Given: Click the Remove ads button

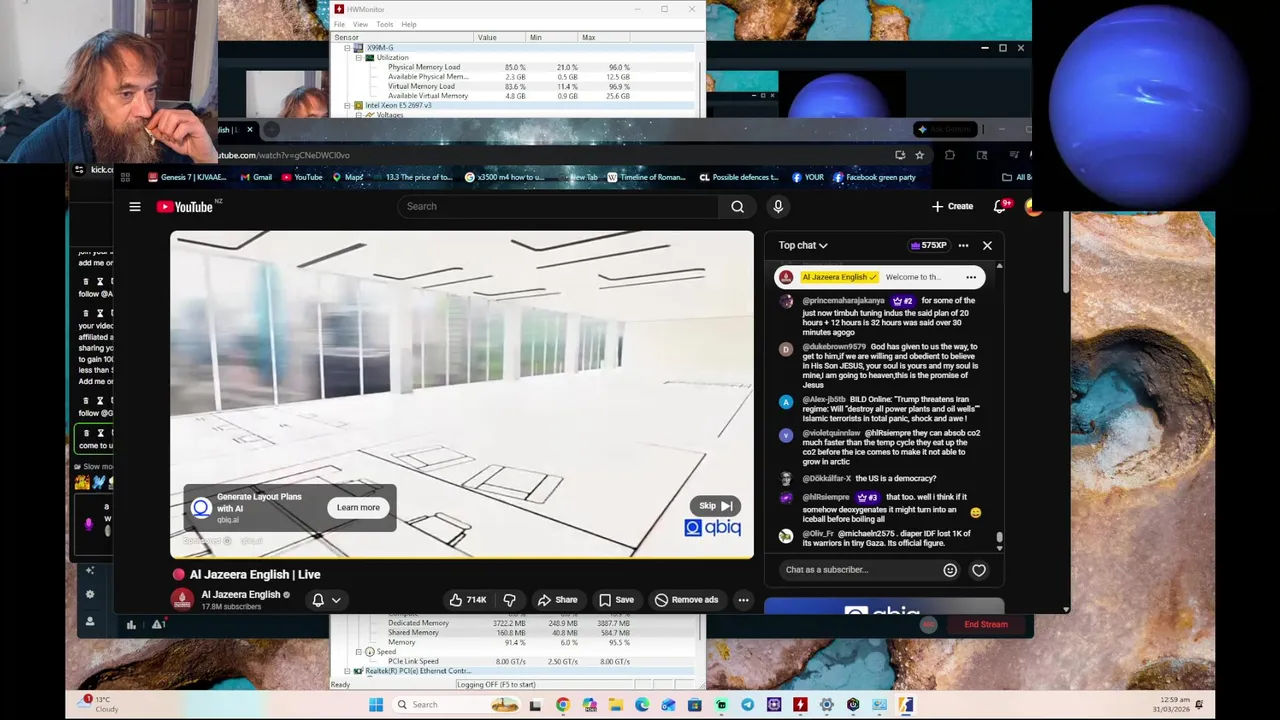Looking at the screenshot, I should (x=686, y=600).
